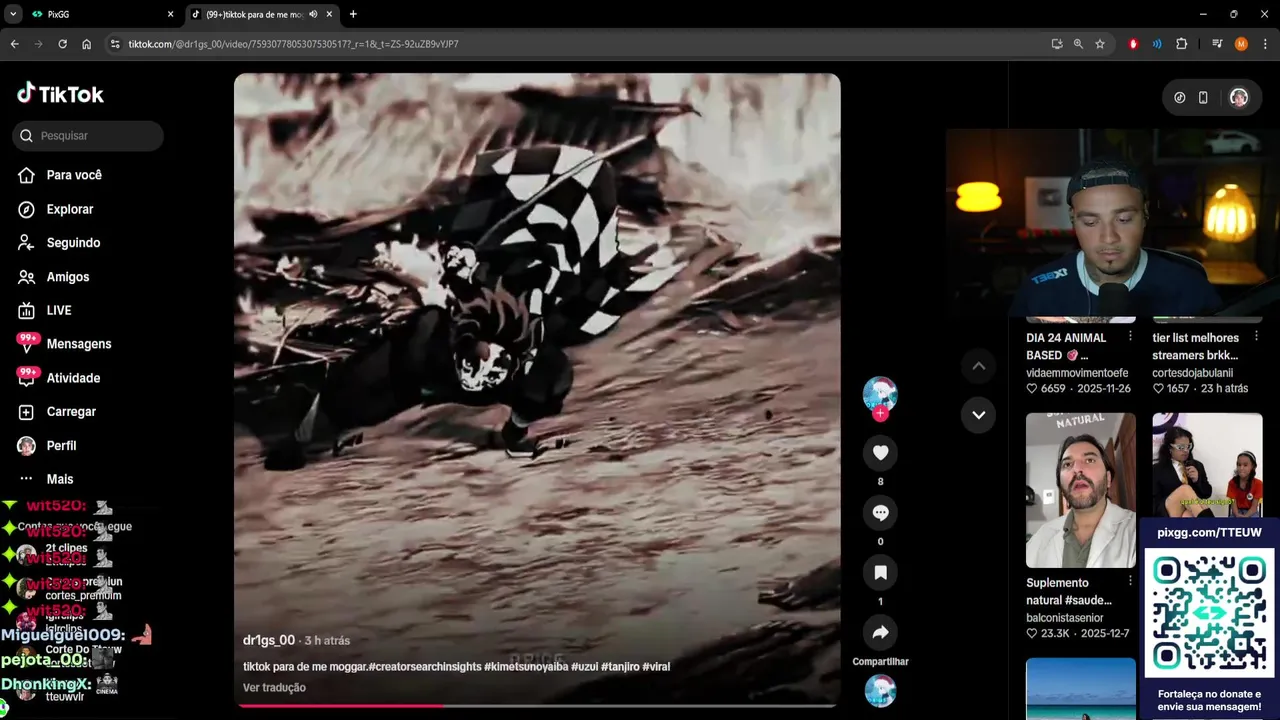Go back in the browser
Image resolution: width=1280 pixels, height=720 pixels.
coord(14,44)
